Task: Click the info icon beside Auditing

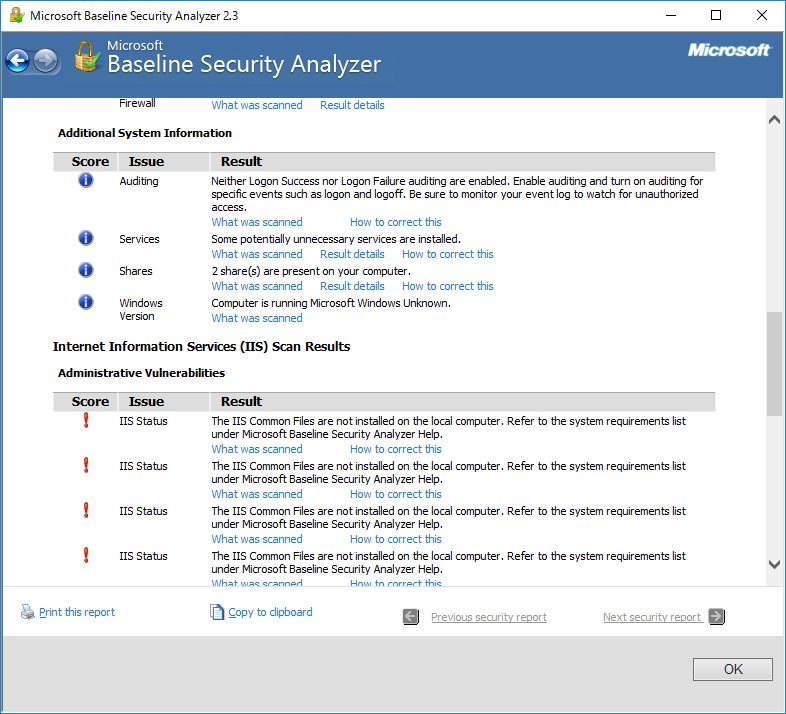Action: tap(86, 180)
